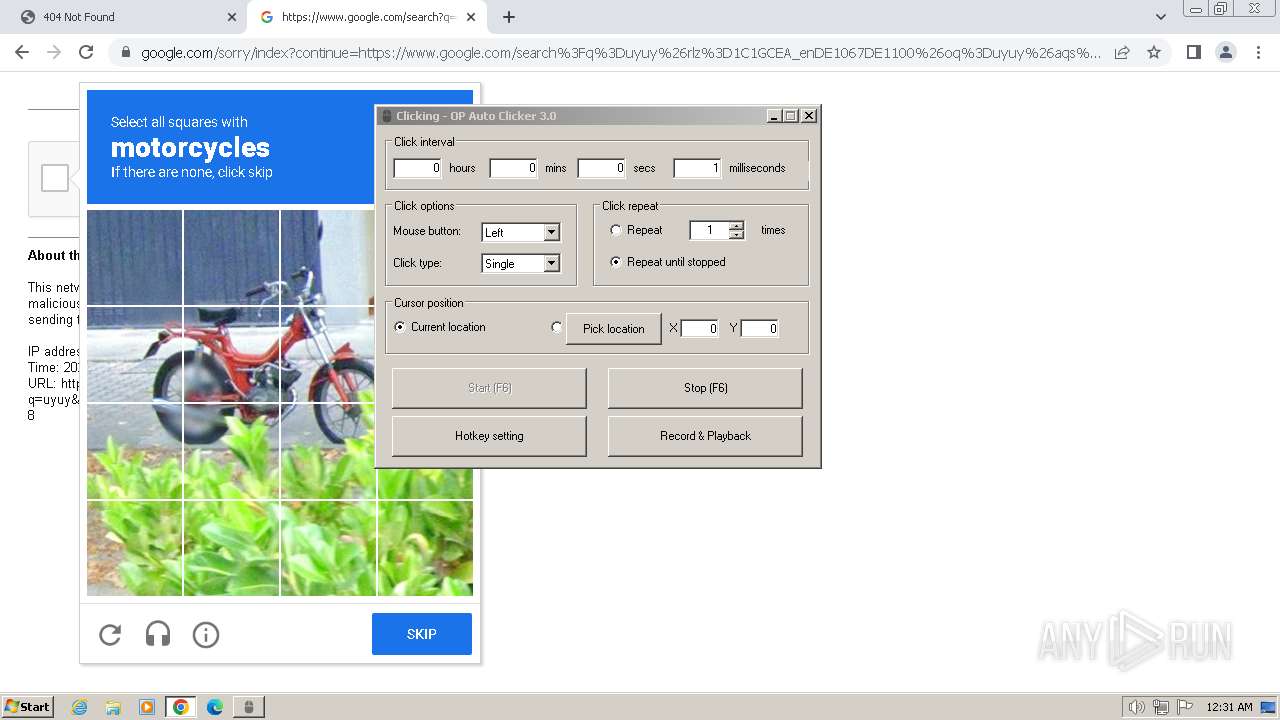Tick the I'm not a robot checkbox

tap(55, 178)
